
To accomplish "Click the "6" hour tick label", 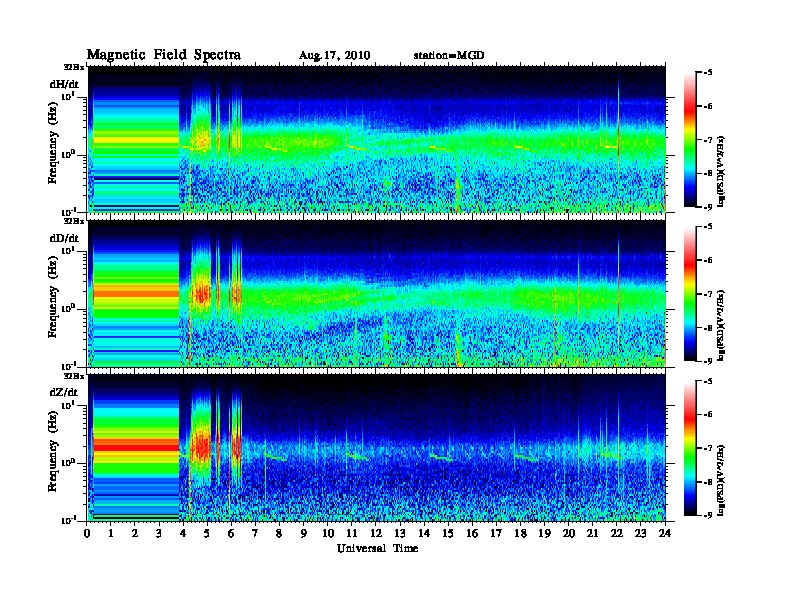I will click(231, 534).
